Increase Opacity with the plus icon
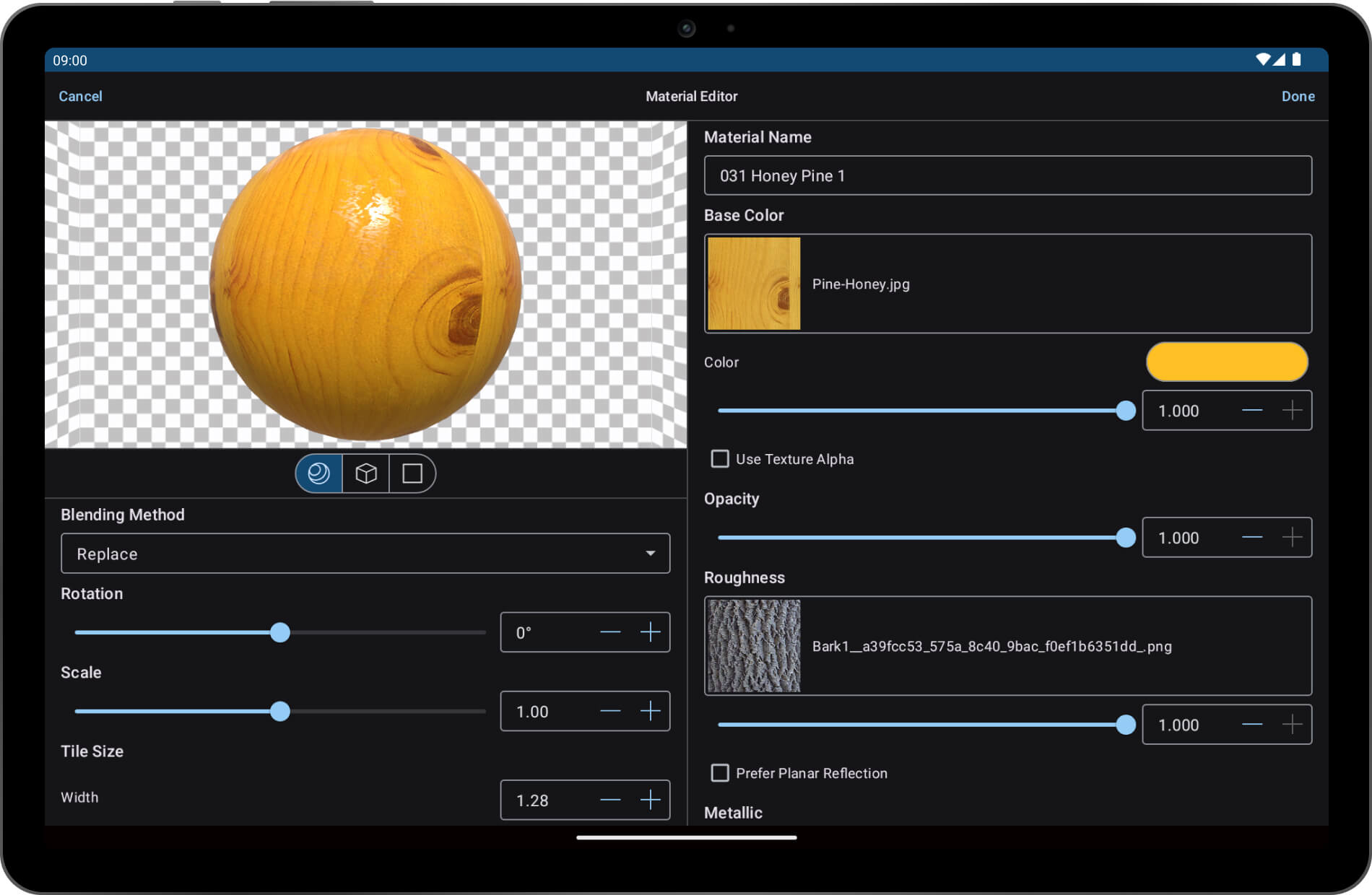Image resolution: width=1372 pixels, height=895 pixels. [x=1293, y=538]
